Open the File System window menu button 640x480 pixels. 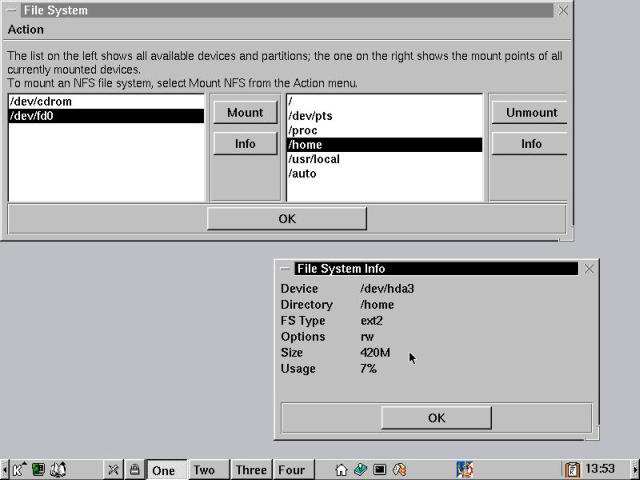coord(10,10)
